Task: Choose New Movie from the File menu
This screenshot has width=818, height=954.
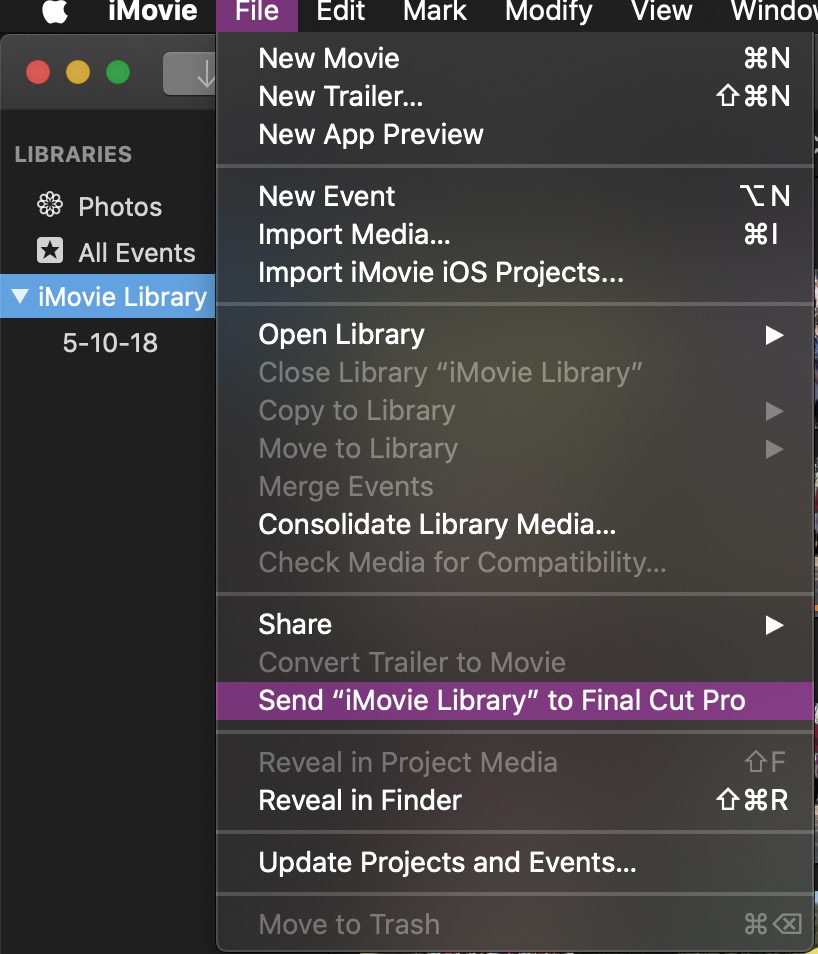Action: 329,58
